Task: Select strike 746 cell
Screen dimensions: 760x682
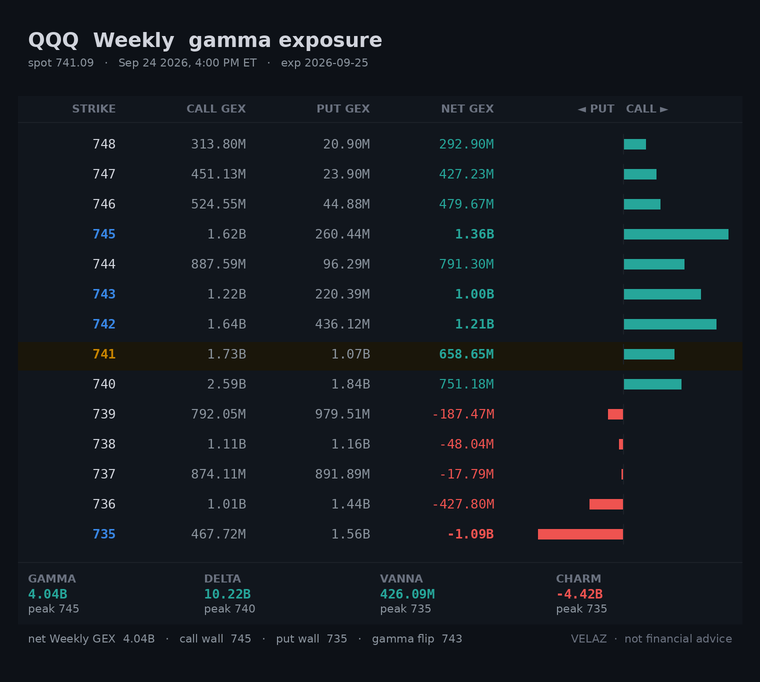Action: pyautogui.click(x=104, y=204)
